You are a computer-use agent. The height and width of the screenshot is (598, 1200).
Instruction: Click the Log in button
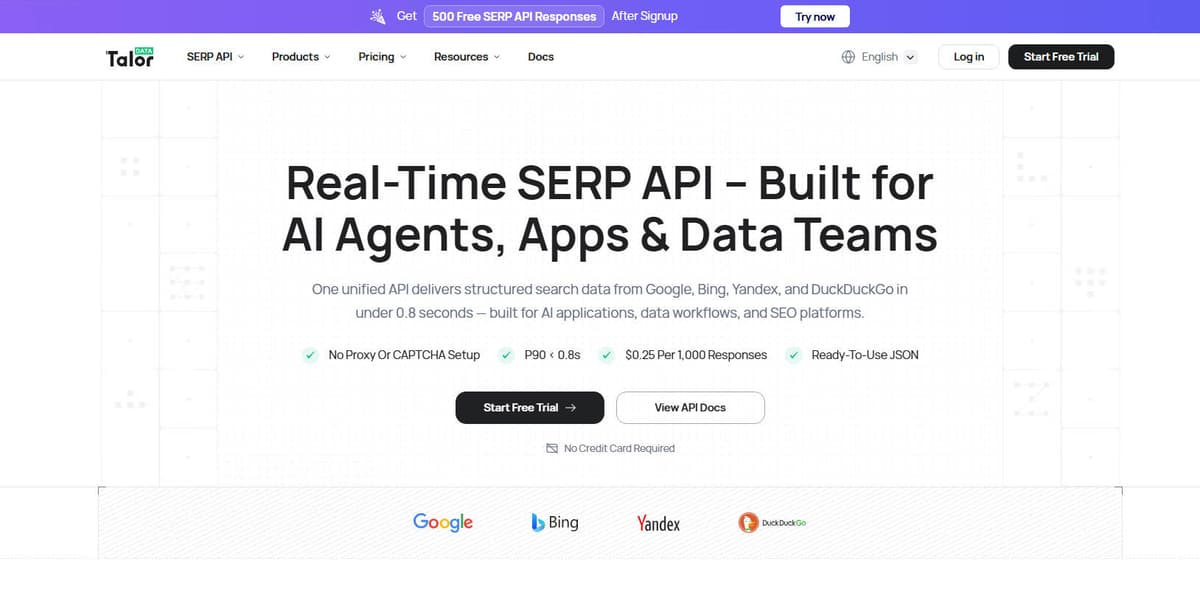[x=969, y=57]
